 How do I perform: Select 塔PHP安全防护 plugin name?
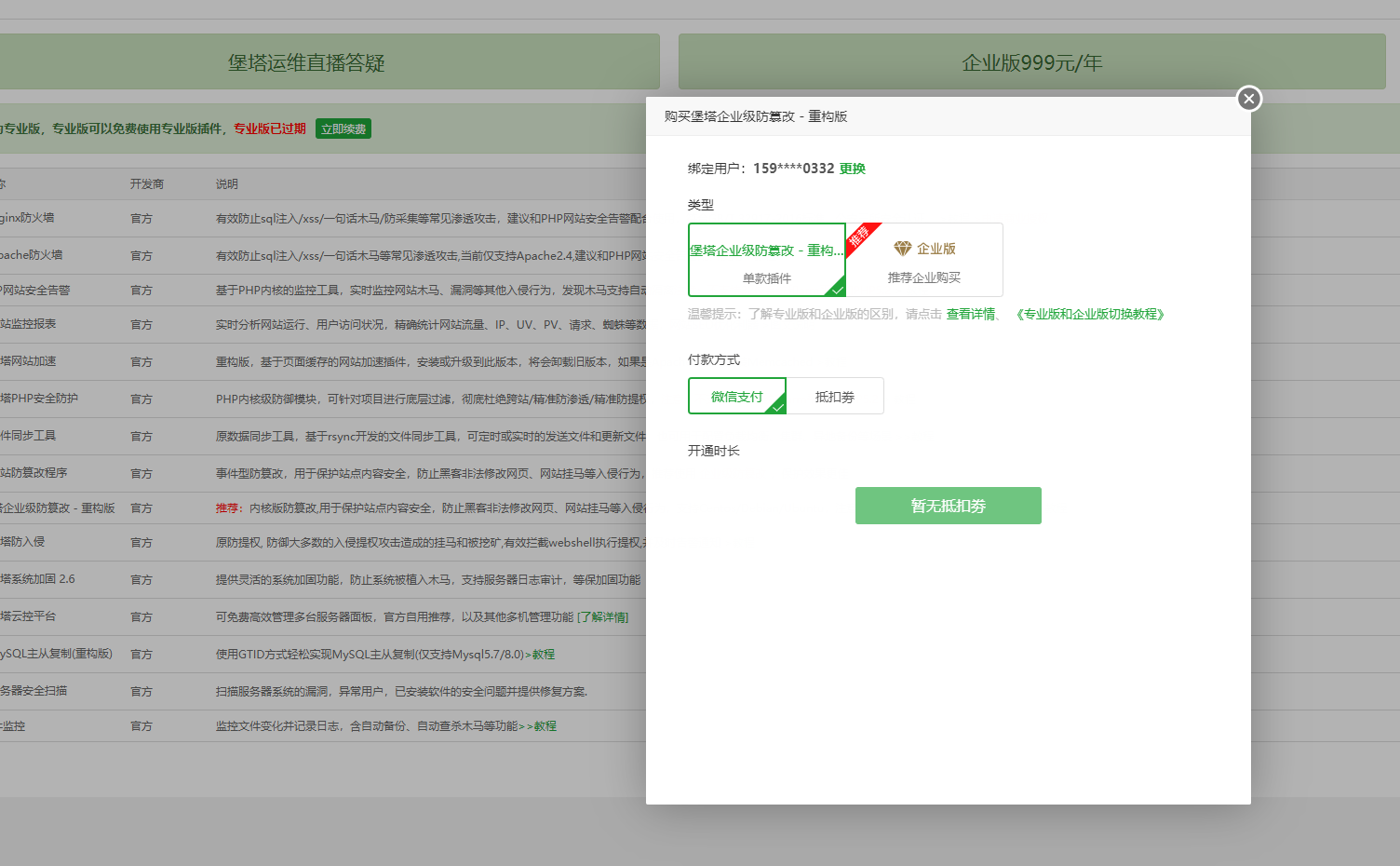(x=39, y=399)
